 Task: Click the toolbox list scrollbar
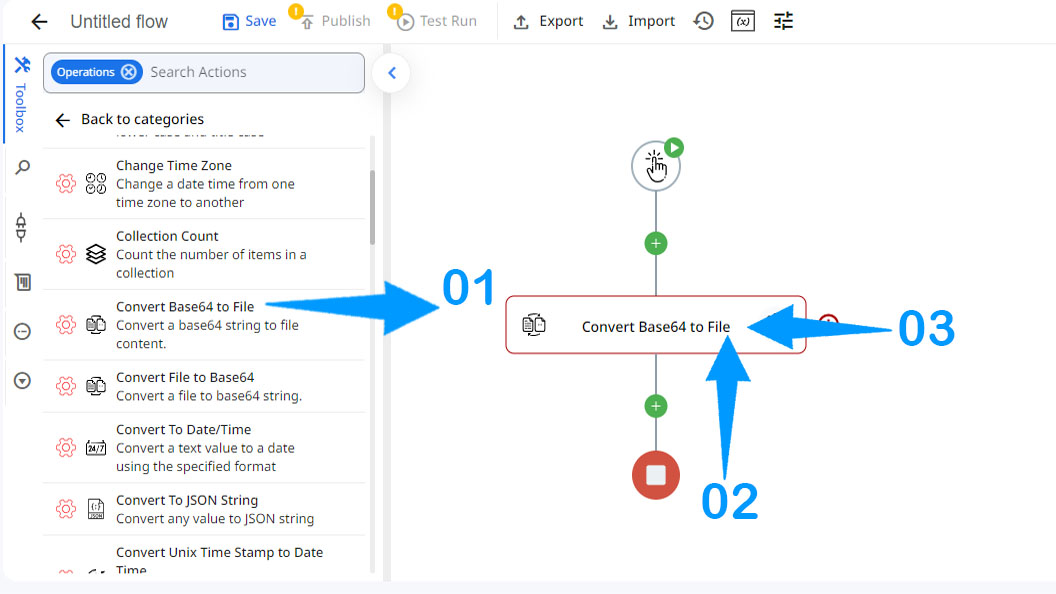click(x=372, y=207)
